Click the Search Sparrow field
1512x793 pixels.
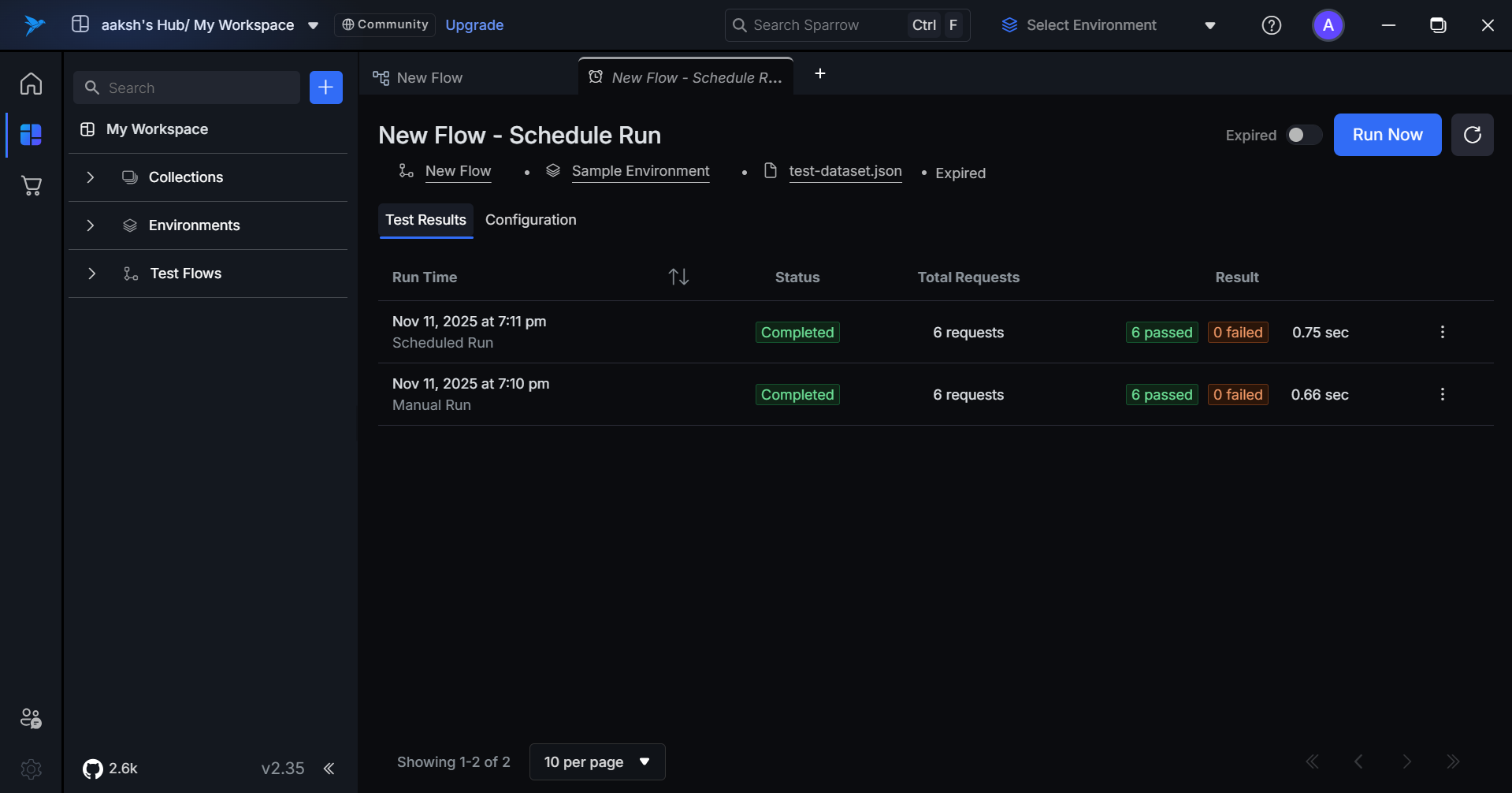pos(819,25)
